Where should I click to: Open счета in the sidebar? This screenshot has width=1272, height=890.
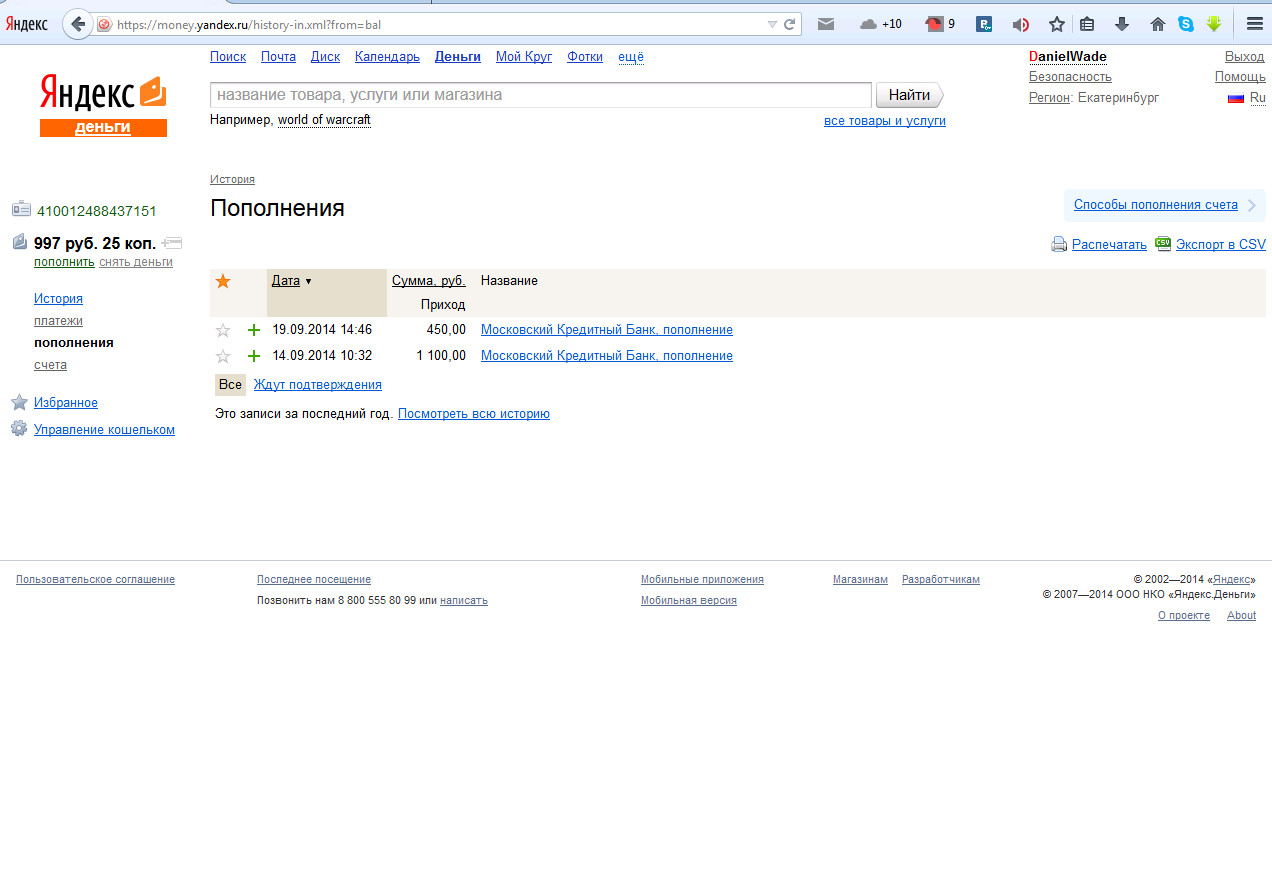pos(50,365)
